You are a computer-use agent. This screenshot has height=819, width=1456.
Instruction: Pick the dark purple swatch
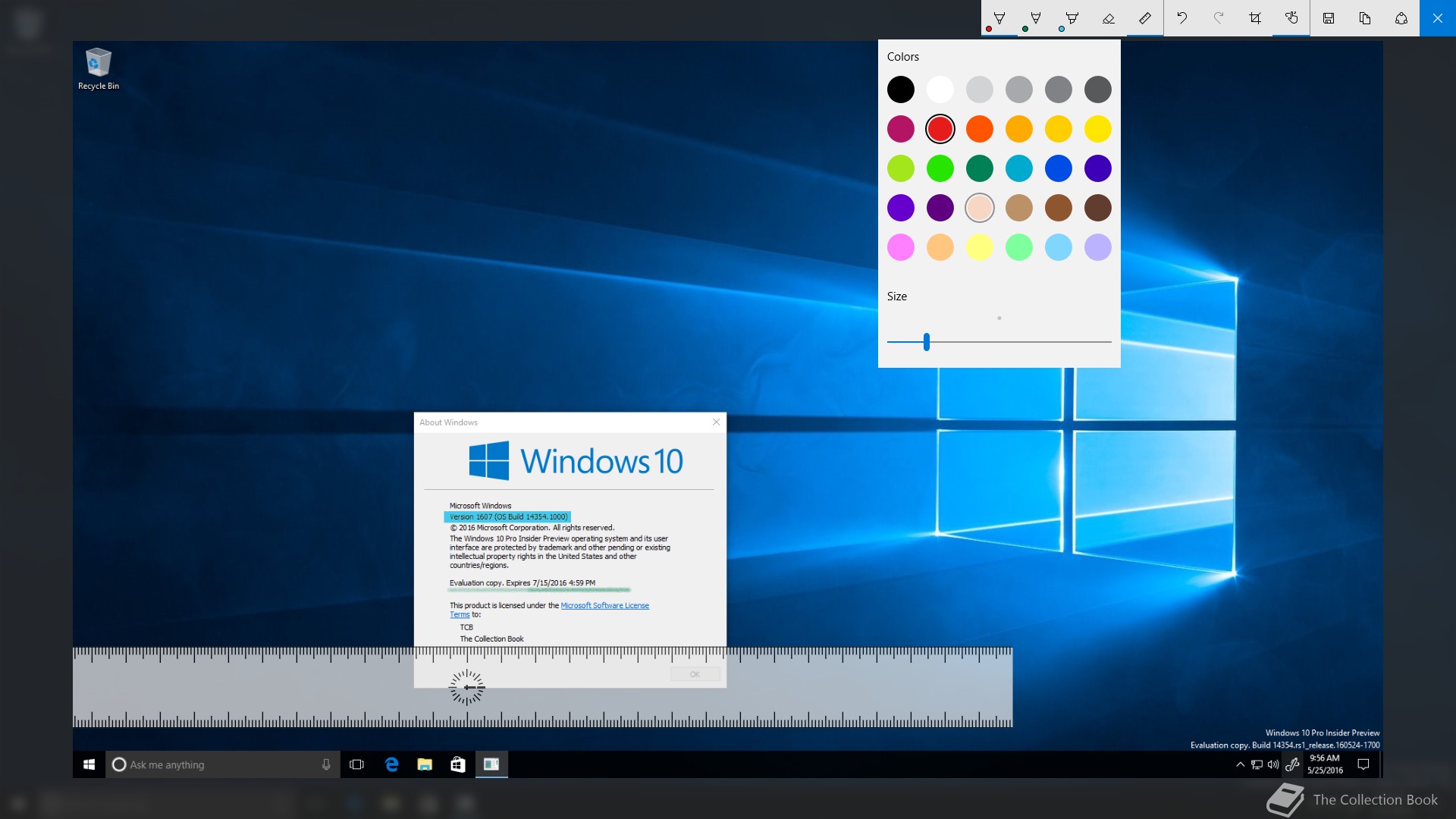(940, 208)
